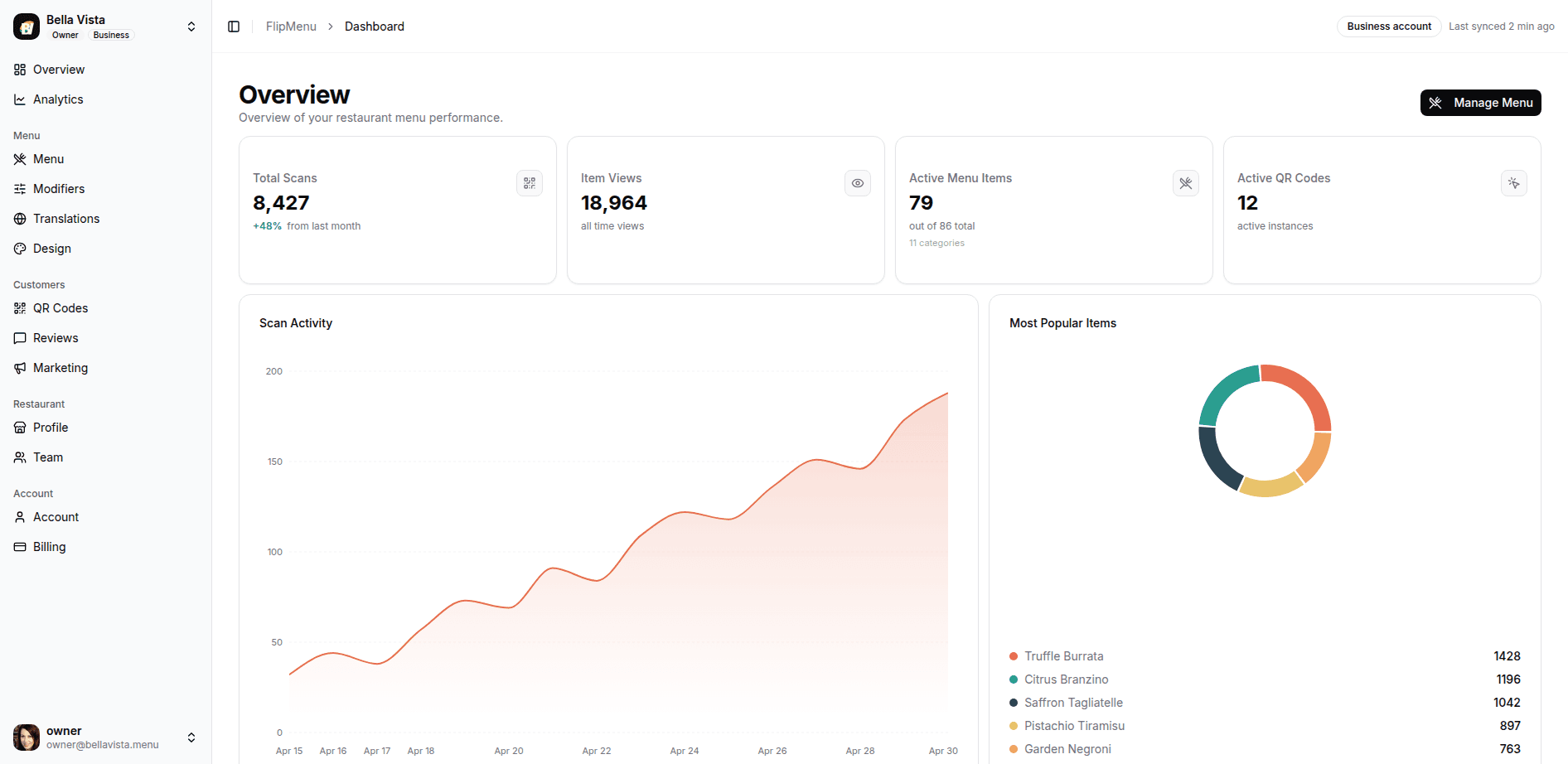
Task: Click the Last synced 2 min ago text
Action: point(1502,27)
